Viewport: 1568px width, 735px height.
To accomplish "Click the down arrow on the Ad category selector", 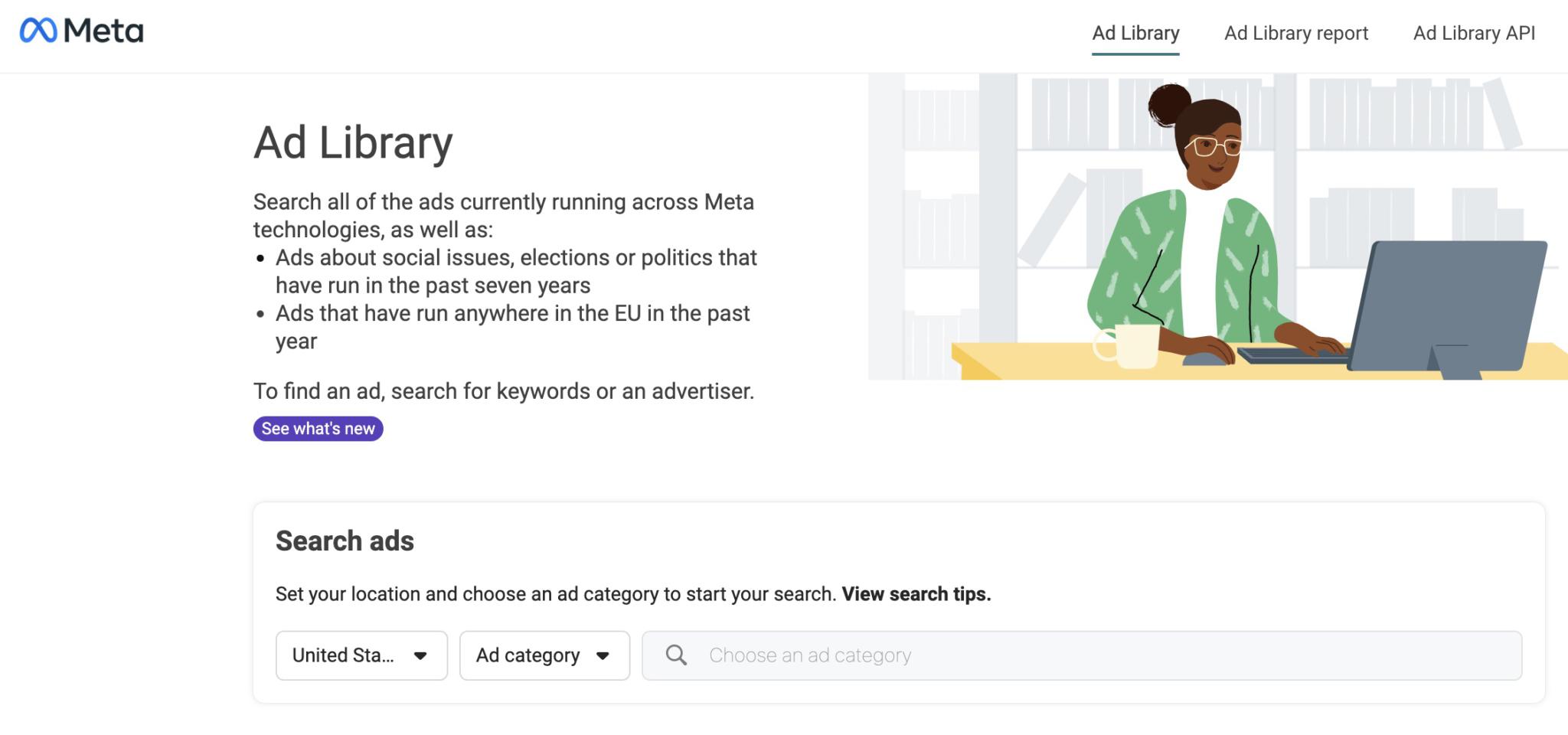I will tap(604, 655).
